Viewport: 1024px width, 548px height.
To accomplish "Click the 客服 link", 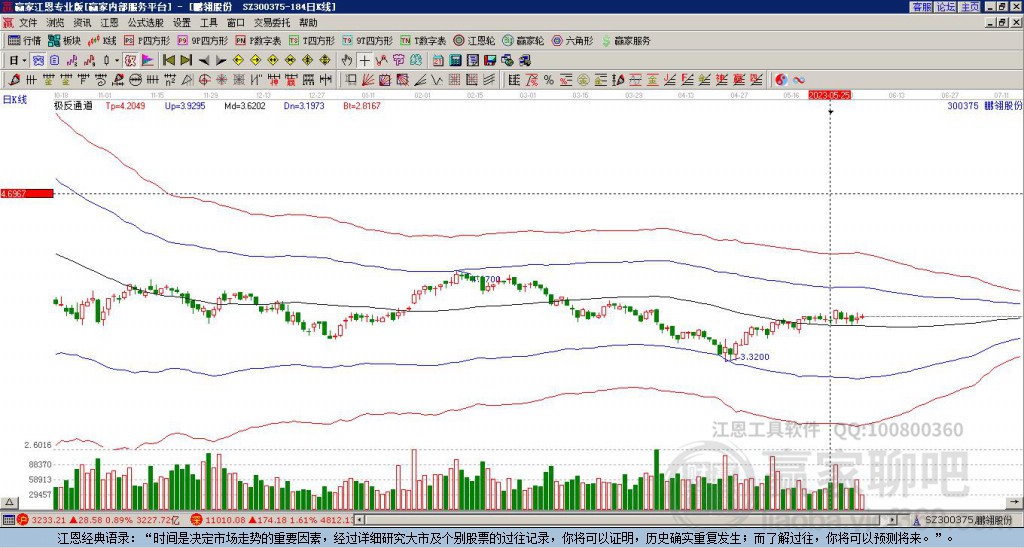I will pyautogui.click(x=921, y=7).
